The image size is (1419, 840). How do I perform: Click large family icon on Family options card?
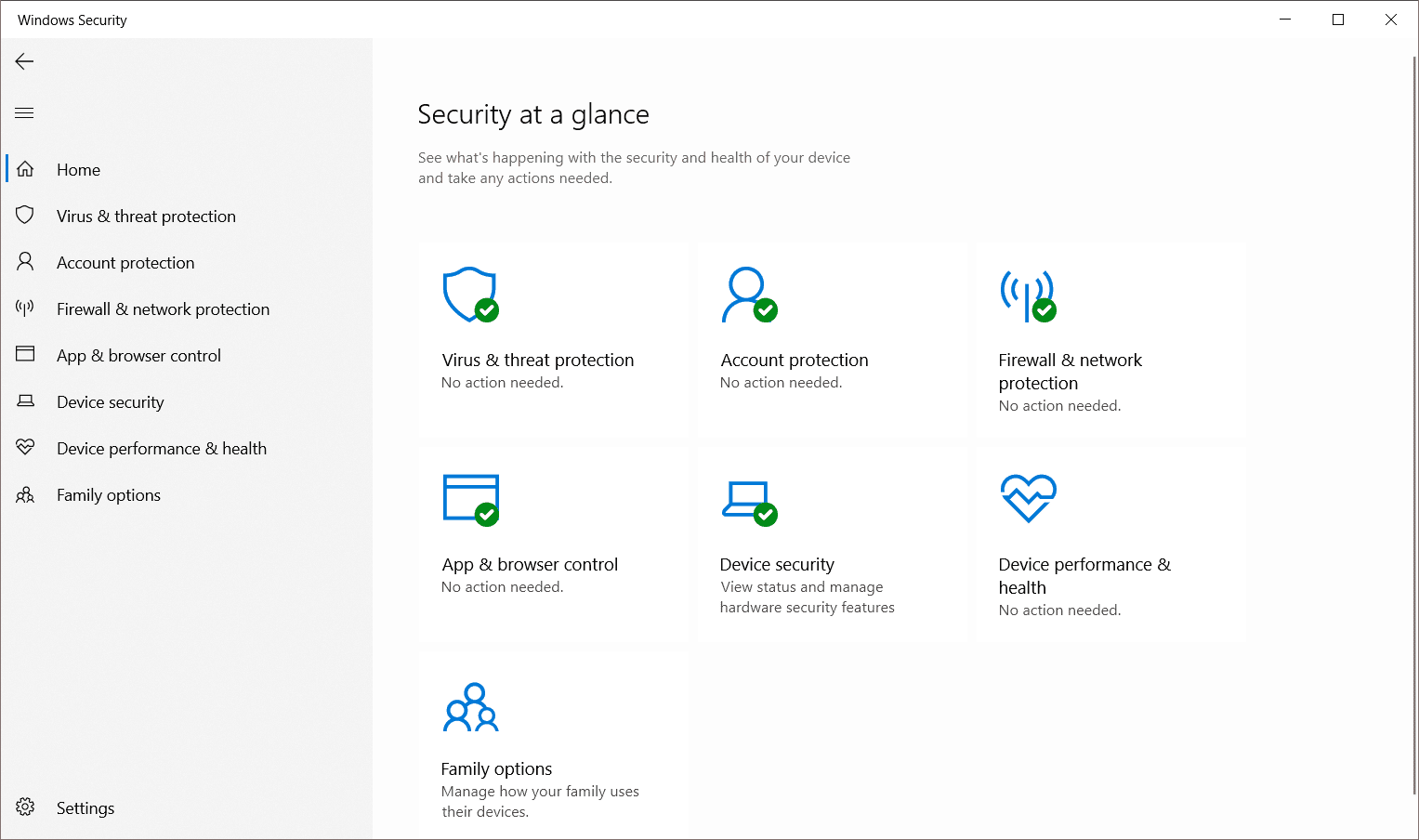470,707
